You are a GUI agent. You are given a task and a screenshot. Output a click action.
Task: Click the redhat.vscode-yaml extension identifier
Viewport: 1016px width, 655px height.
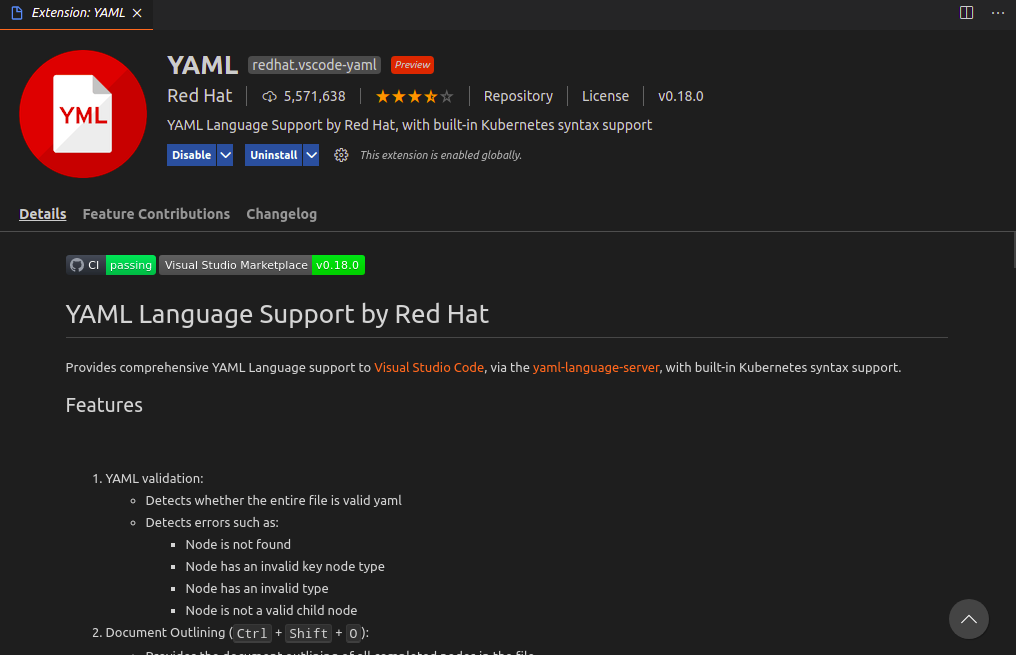coord(314,65)
